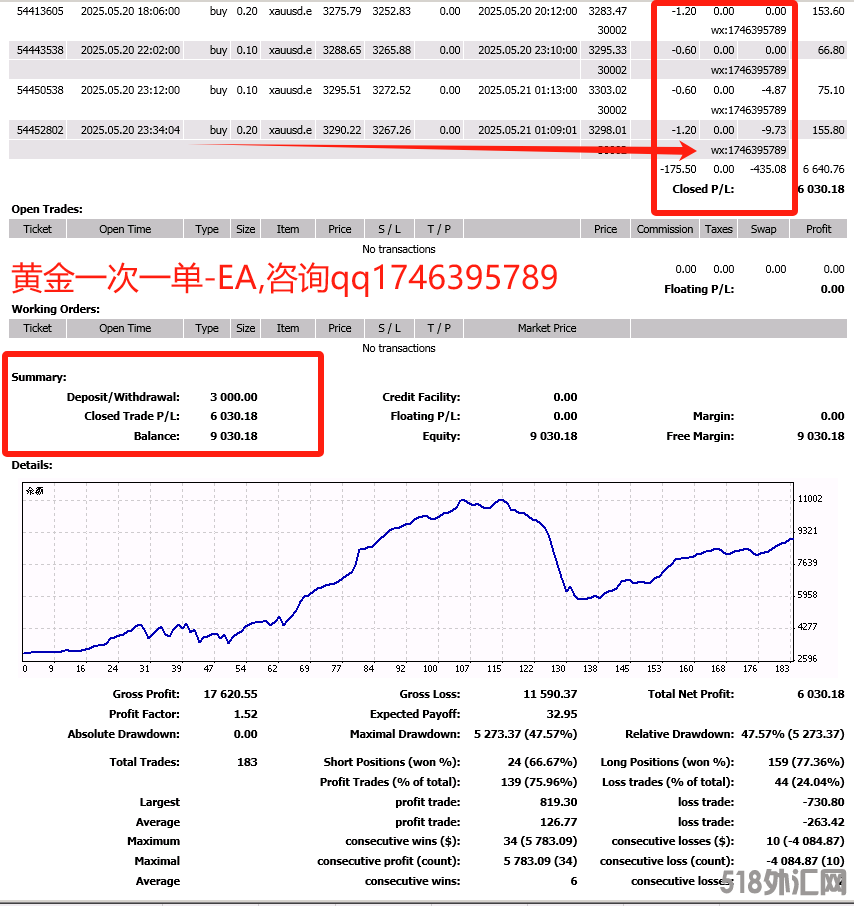Screen dimensions: 854x906
Task: Click open time 2025.05.20 22:02:00
Action: point(130,50)
